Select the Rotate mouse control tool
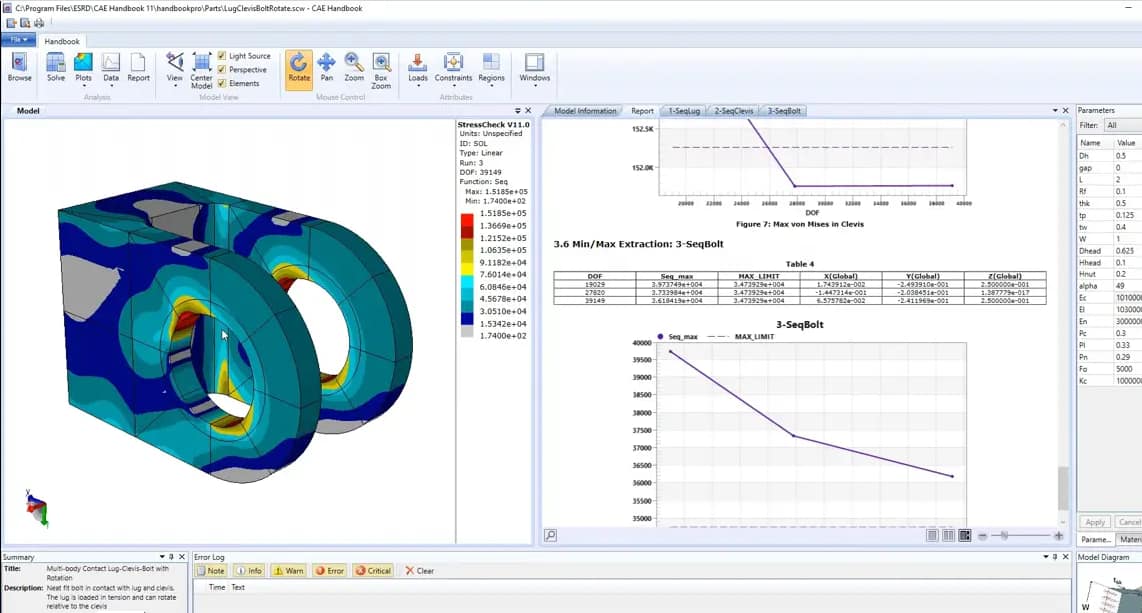Viewport: 1142px width, 613px height. point(299,66)
